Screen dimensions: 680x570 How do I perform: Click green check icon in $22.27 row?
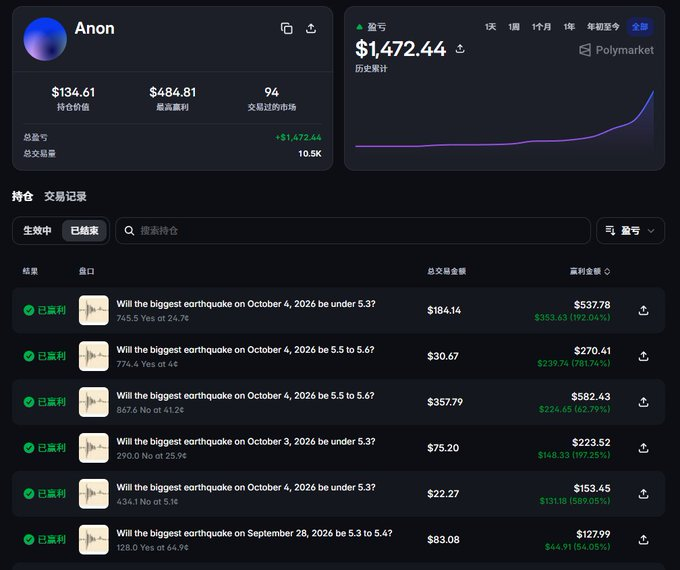coord(29,494)
